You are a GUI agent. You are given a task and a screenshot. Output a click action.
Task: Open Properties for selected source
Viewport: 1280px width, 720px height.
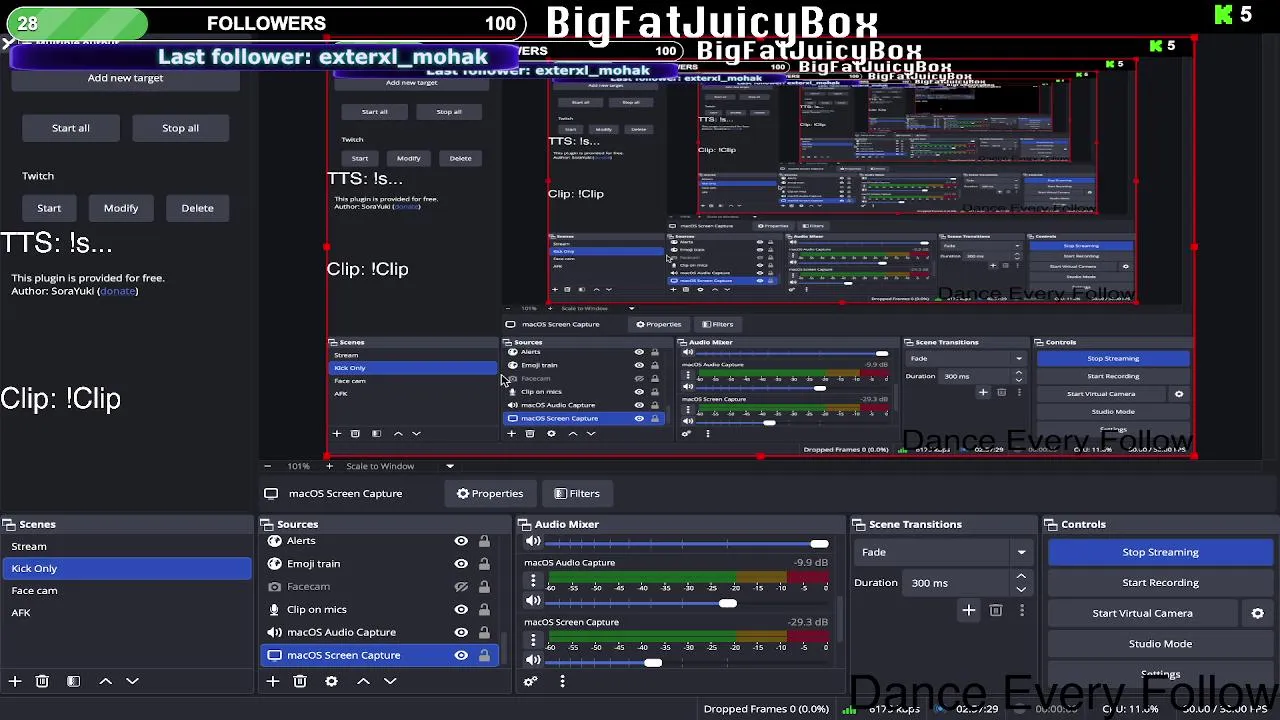pos(490,493)
